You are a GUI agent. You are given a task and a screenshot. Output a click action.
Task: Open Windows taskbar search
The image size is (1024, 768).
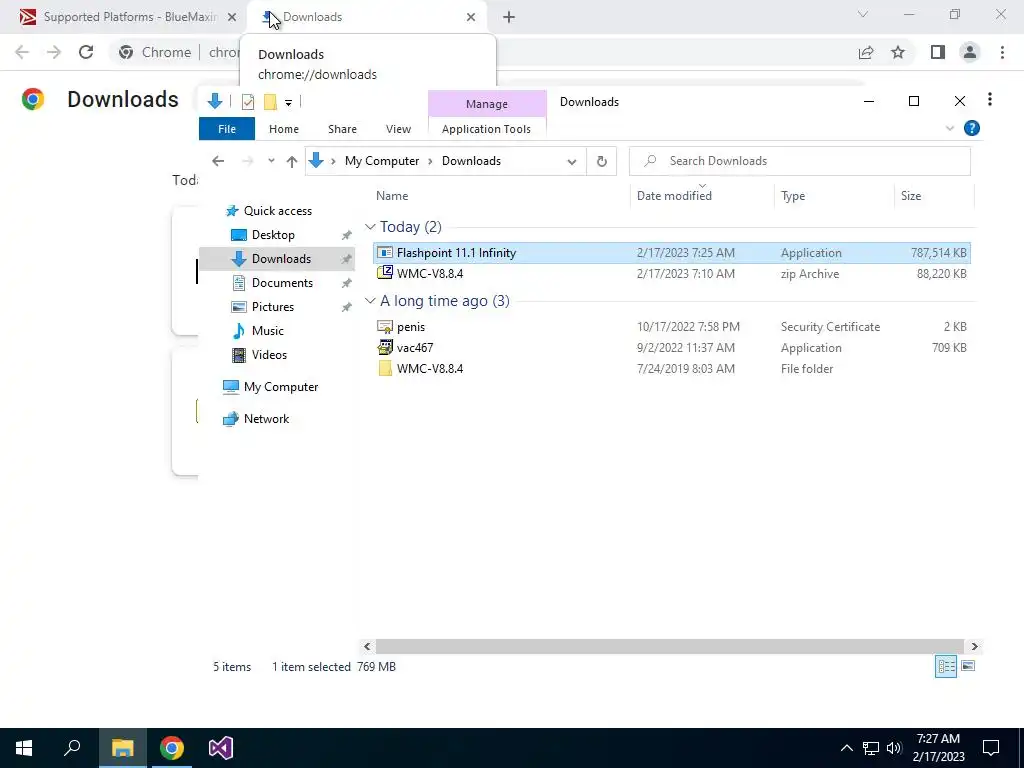point(72,748)
